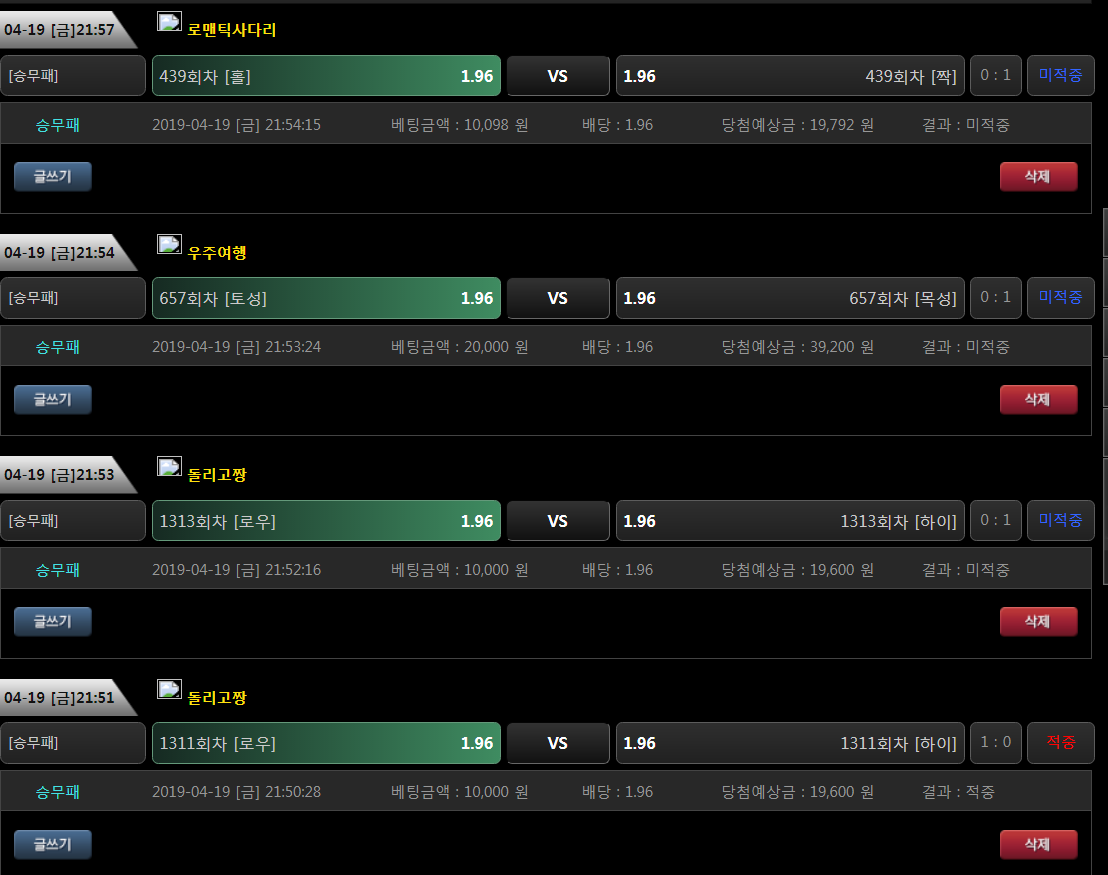This screenshot has width=1108, height=875.
Task: Click 글쓰기 under the 우주여행 bet
Action: pos(53,399)
